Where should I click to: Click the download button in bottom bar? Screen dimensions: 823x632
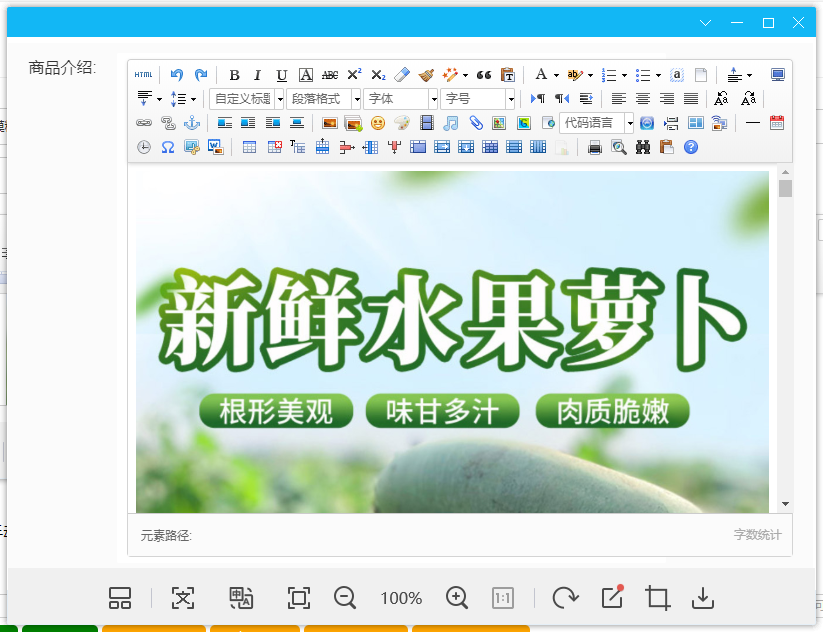point(703,598)
